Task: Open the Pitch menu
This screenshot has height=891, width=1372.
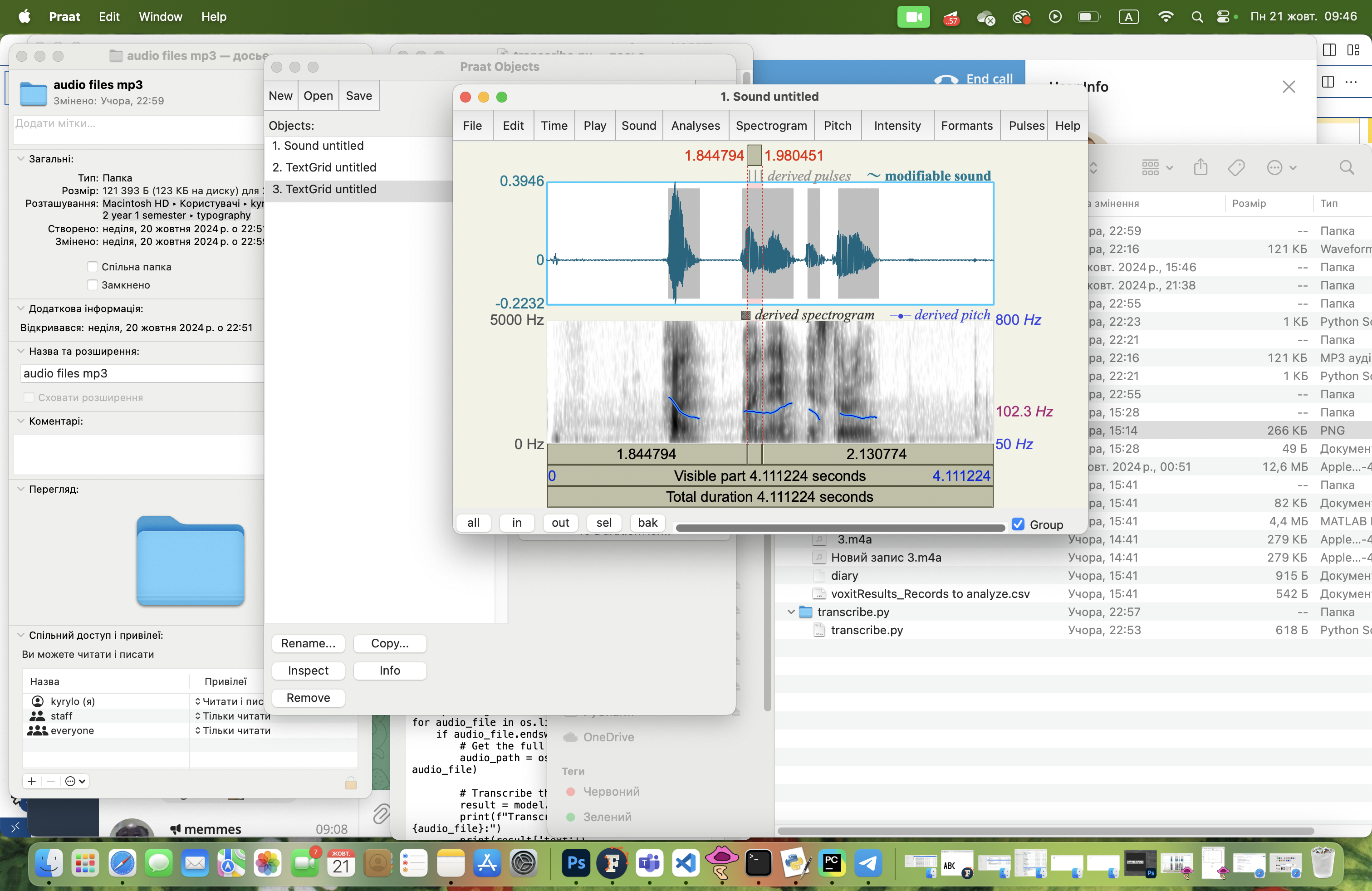Action: point(837,126)
